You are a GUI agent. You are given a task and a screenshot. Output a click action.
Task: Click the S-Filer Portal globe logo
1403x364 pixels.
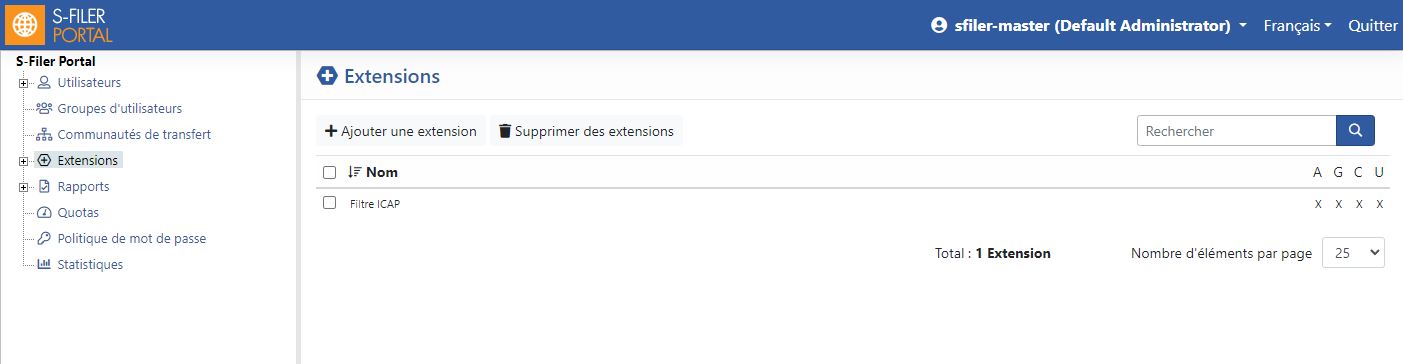[x=24, y=25]
